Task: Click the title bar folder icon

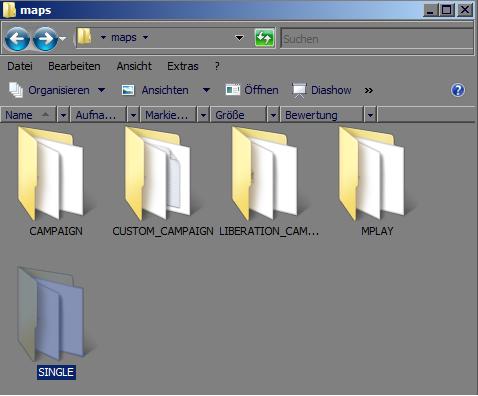Action: click(9, 10)
